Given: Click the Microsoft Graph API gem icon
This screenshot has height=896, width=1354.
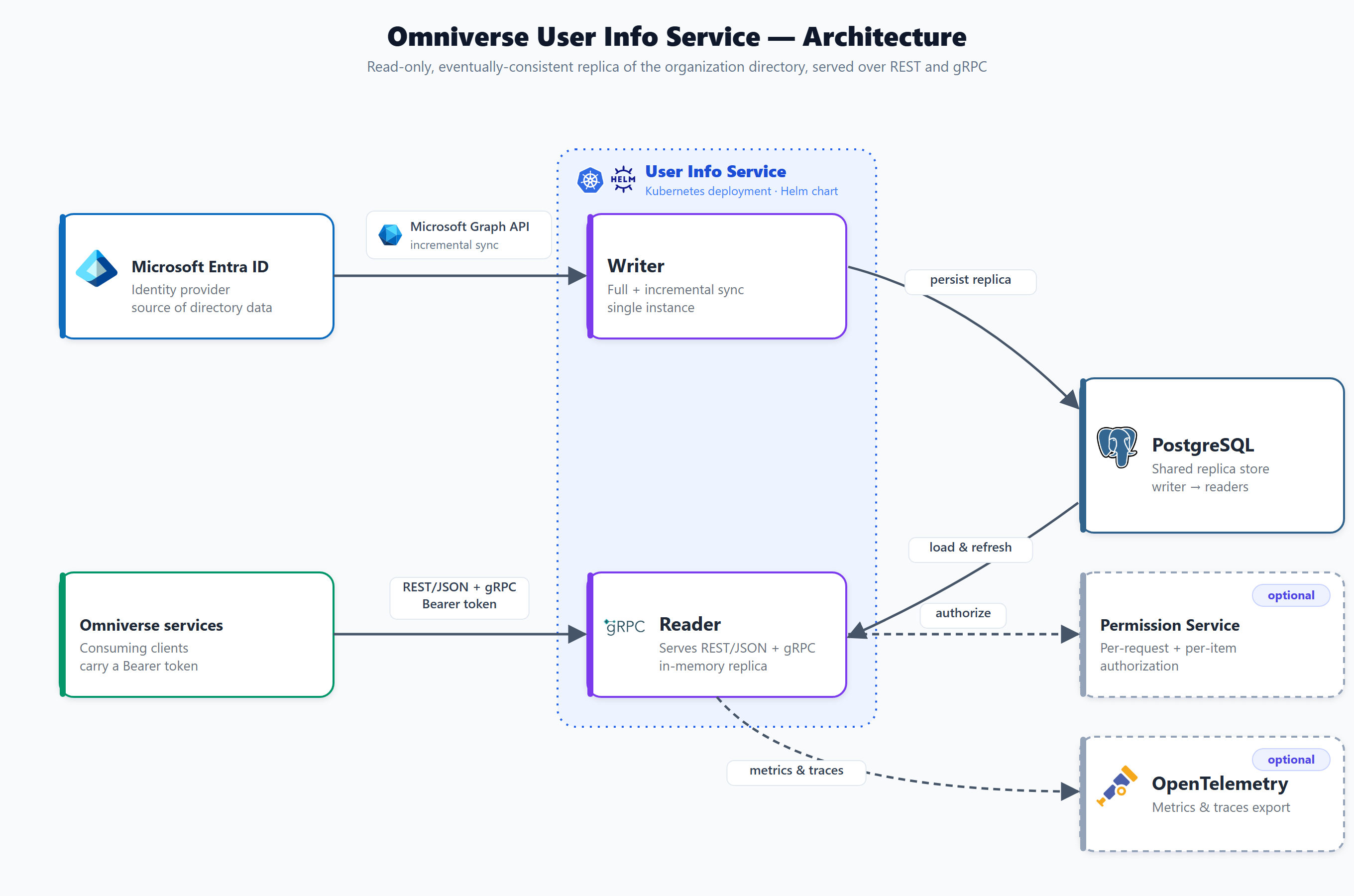Looking at the screenshot, I should point(390,235).
